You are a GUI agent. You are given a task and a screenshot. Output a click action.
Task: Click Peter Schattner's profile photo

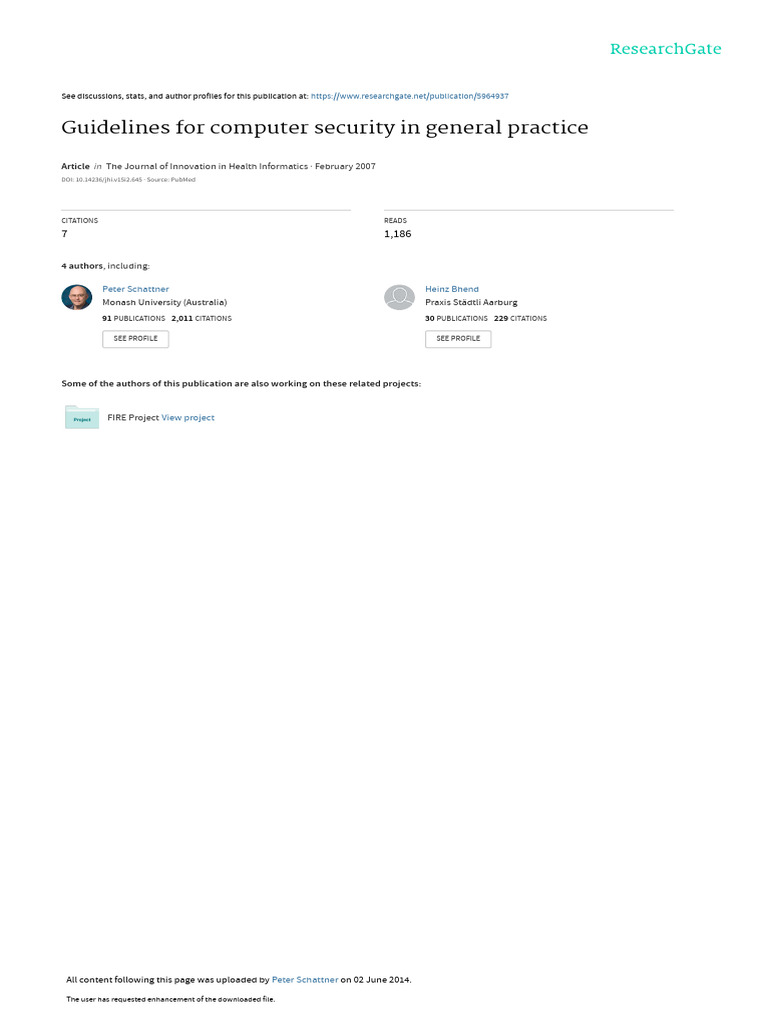tap(76, 297)
